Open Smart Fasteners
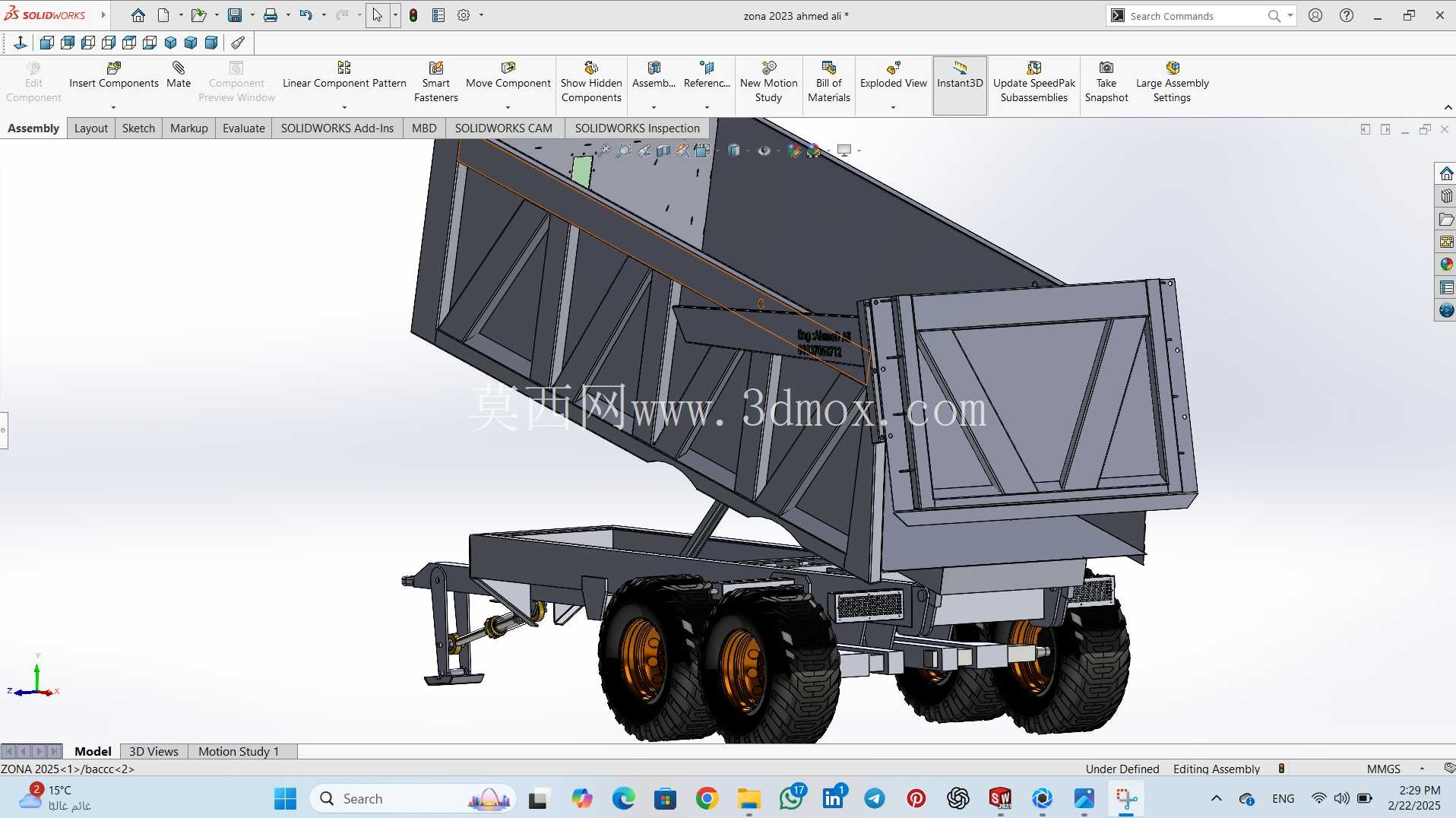This screenshot has width=1456, height=818. 436,82
